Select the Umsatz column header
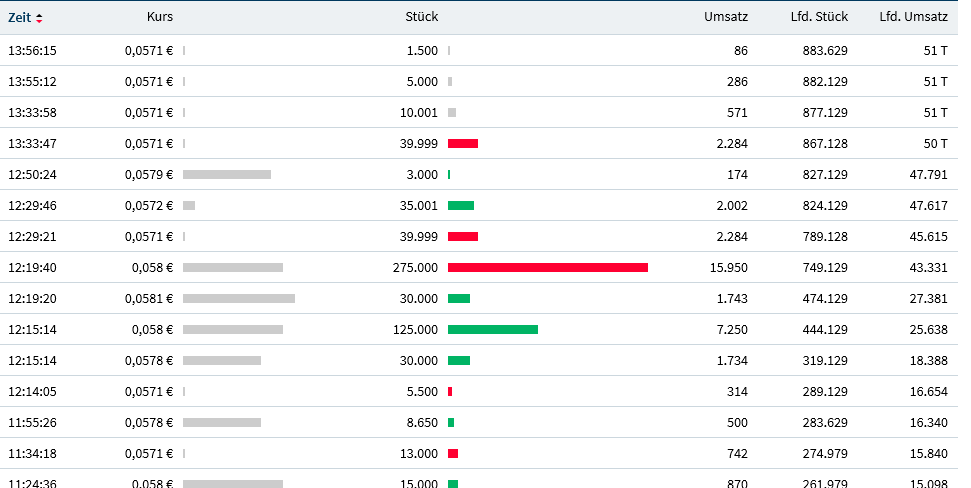Image resolution: width=971 pixels, height=488 pixels. tap(725, 17)
